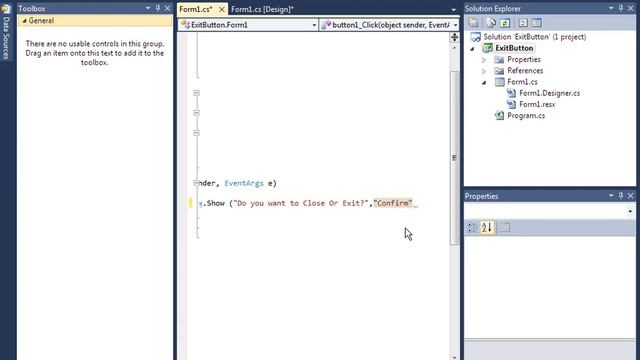Collapse the General group in Toolbox
This screenshot has width=640, height=360.
click(x=24, y=21)
